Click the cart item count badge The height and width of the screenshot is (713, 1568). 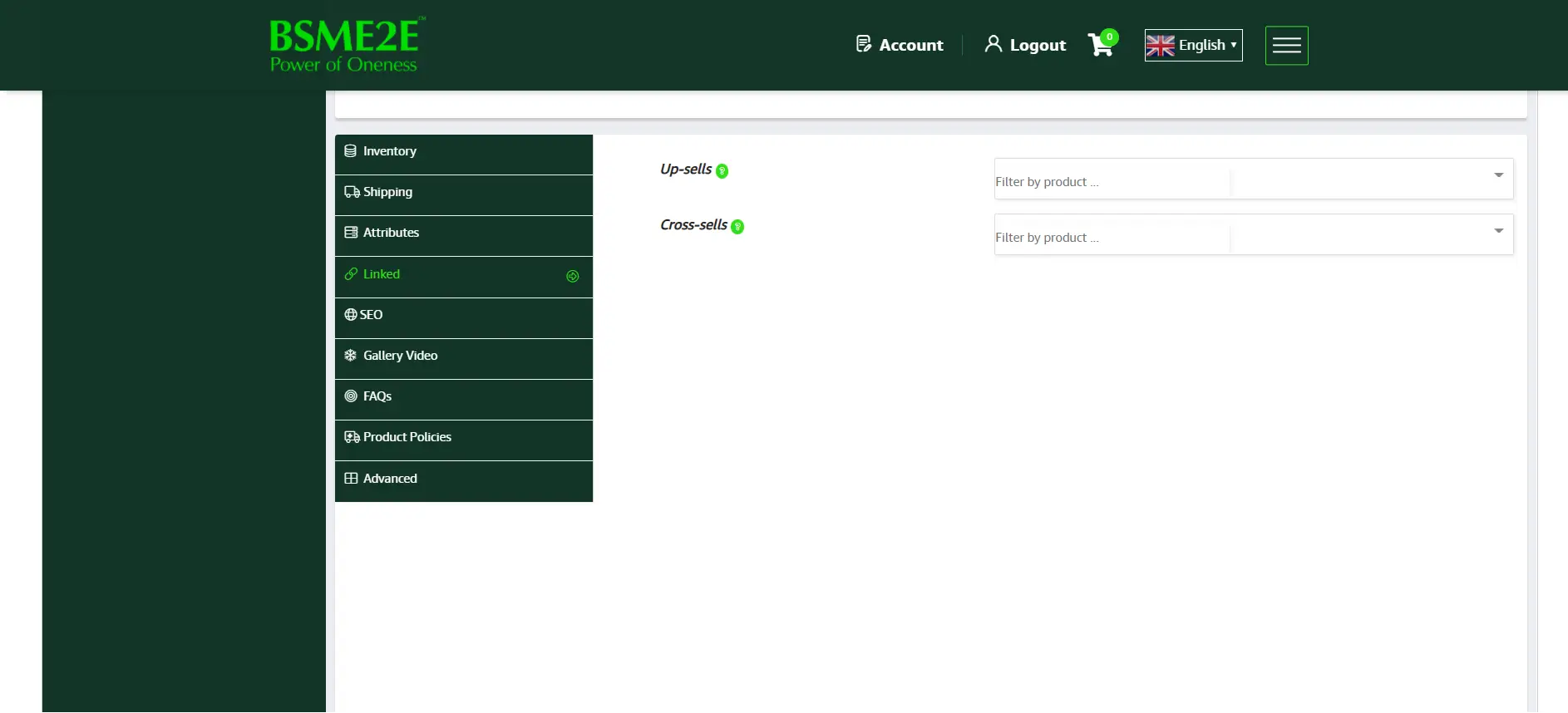pos(1109,37)
